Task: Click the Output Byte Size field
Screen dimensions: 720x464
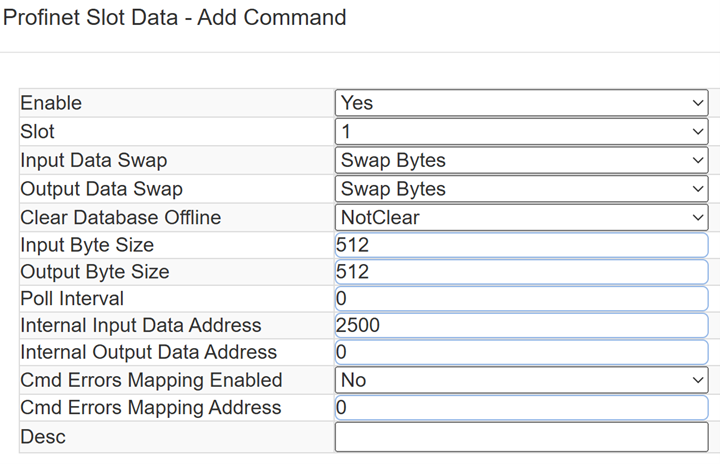Action: click(522, 272)
